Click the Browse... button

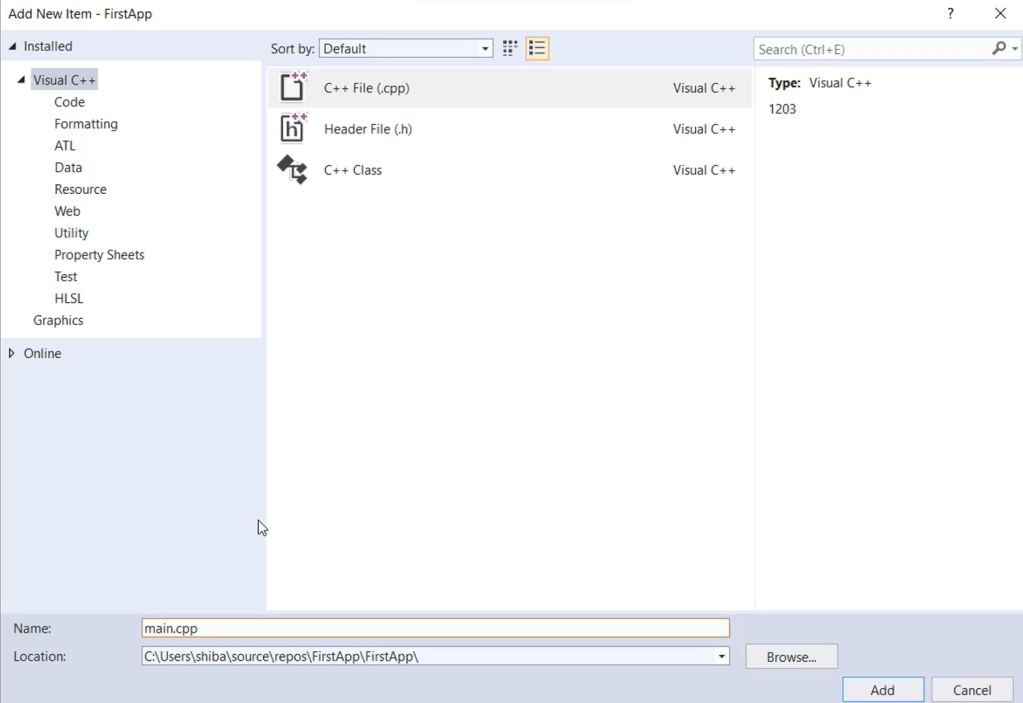coord(791,657)
